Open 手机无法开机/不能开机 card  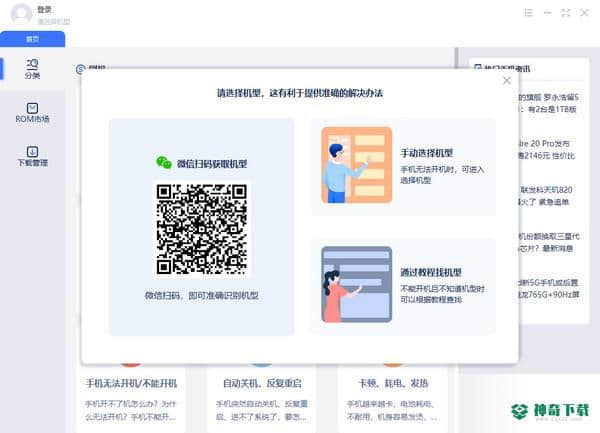131,399
